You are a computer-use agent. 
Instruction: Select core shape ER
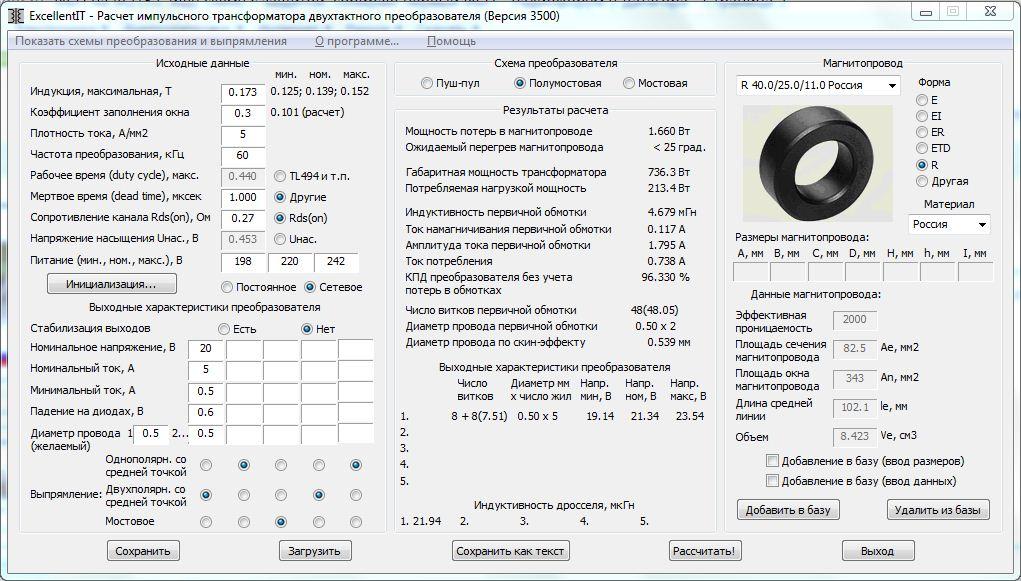(x=922, y=132)
